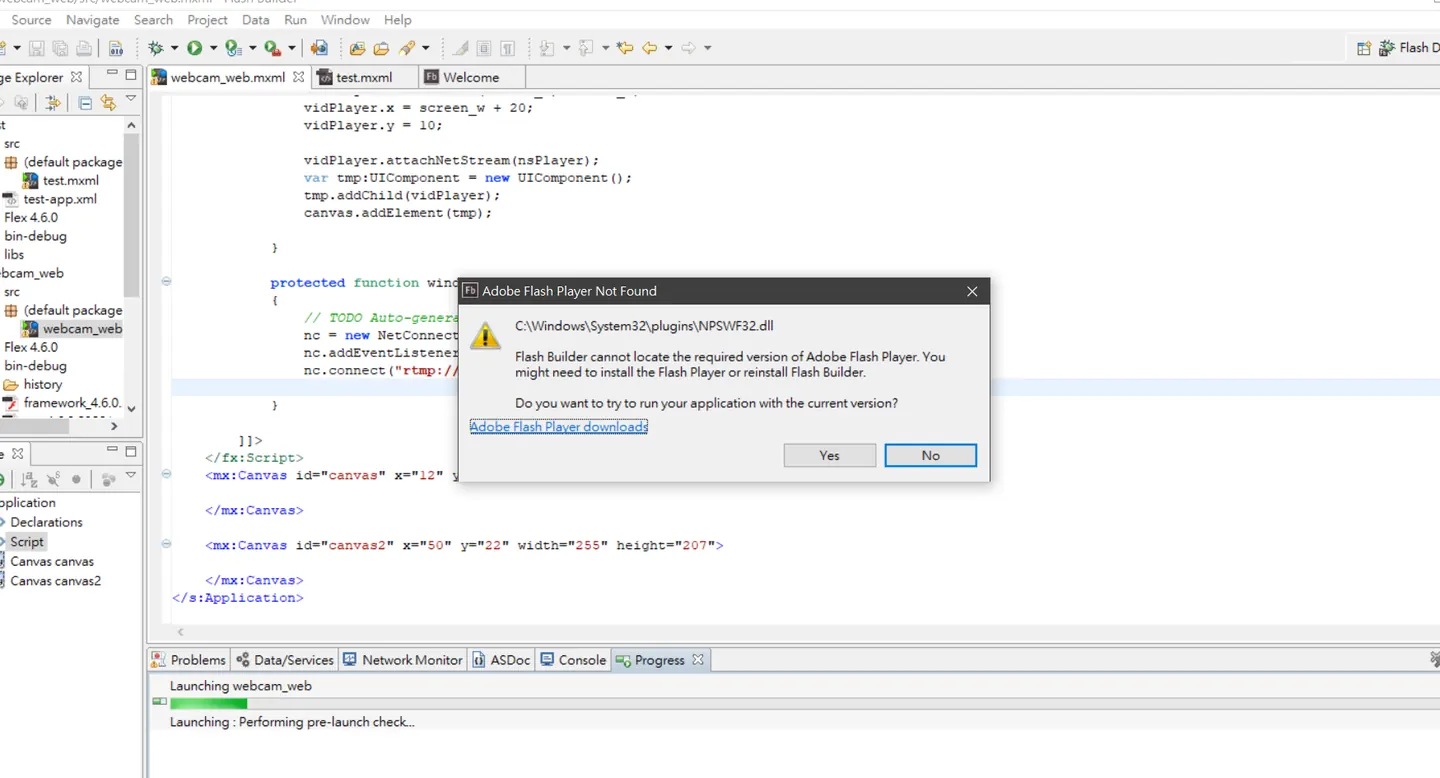Image resolution: width=1440 pixels, height=778 pixels.
Task: Open the Run button dropdown arrow
Action: [212, 48]
